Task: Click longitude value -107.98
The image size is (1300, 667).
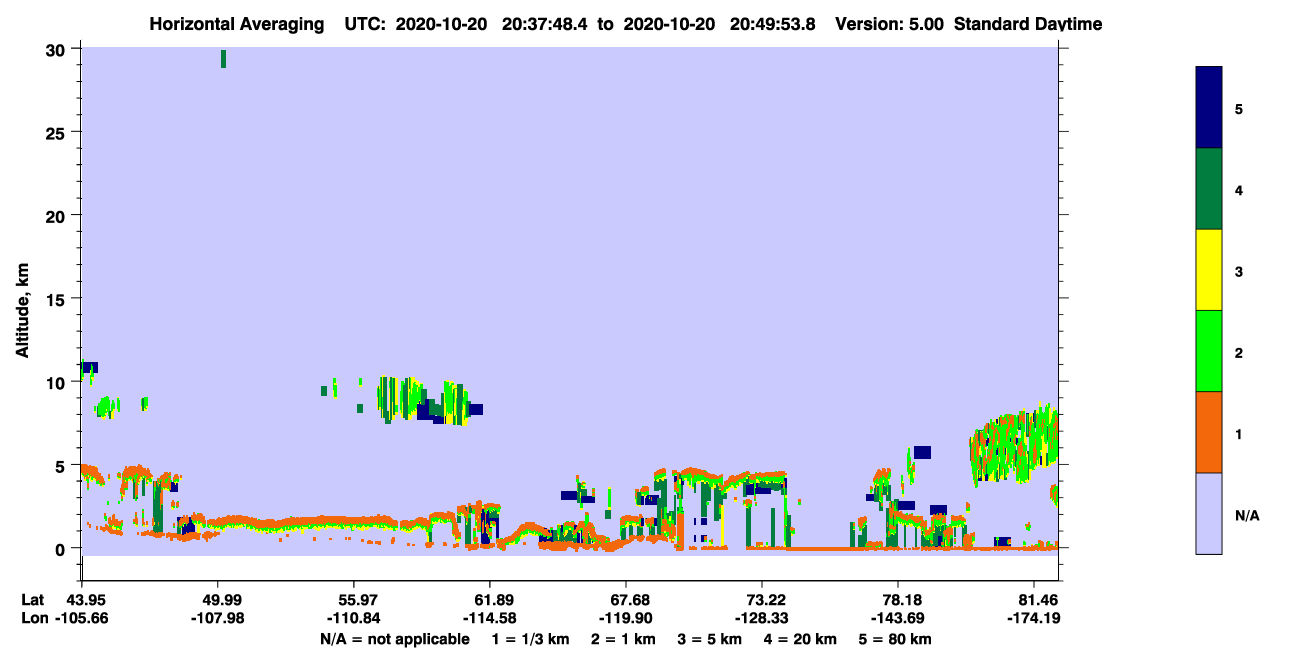Action: 218,618
